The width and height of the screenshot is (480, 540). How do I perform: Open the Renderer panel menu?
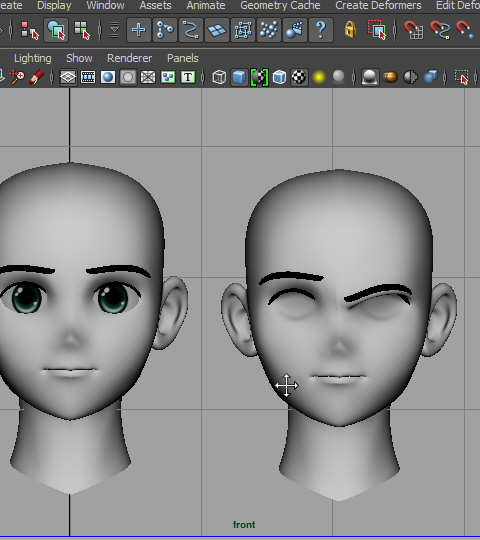pyautogui.click(x=129, y=58)
